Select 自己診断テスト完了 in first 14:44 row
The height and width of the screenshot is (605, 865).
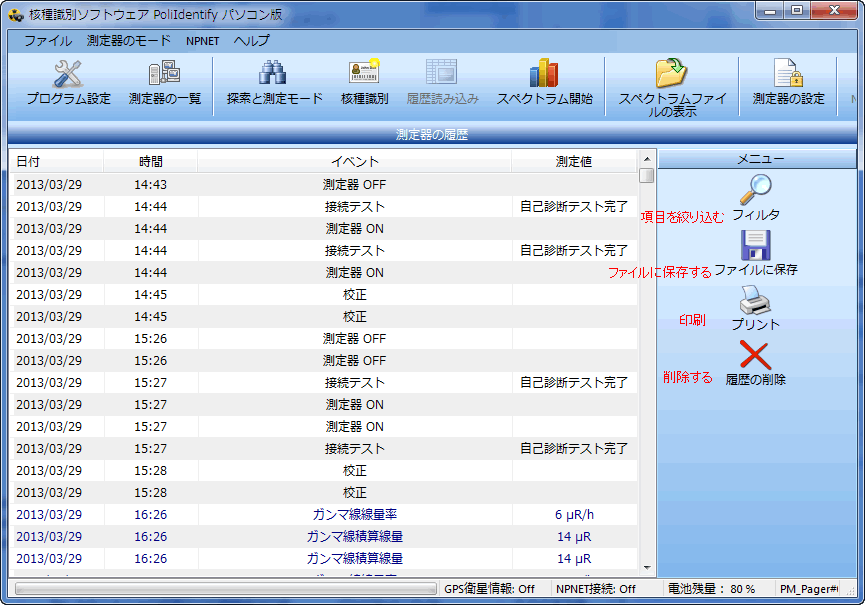[x=574, y=207]
